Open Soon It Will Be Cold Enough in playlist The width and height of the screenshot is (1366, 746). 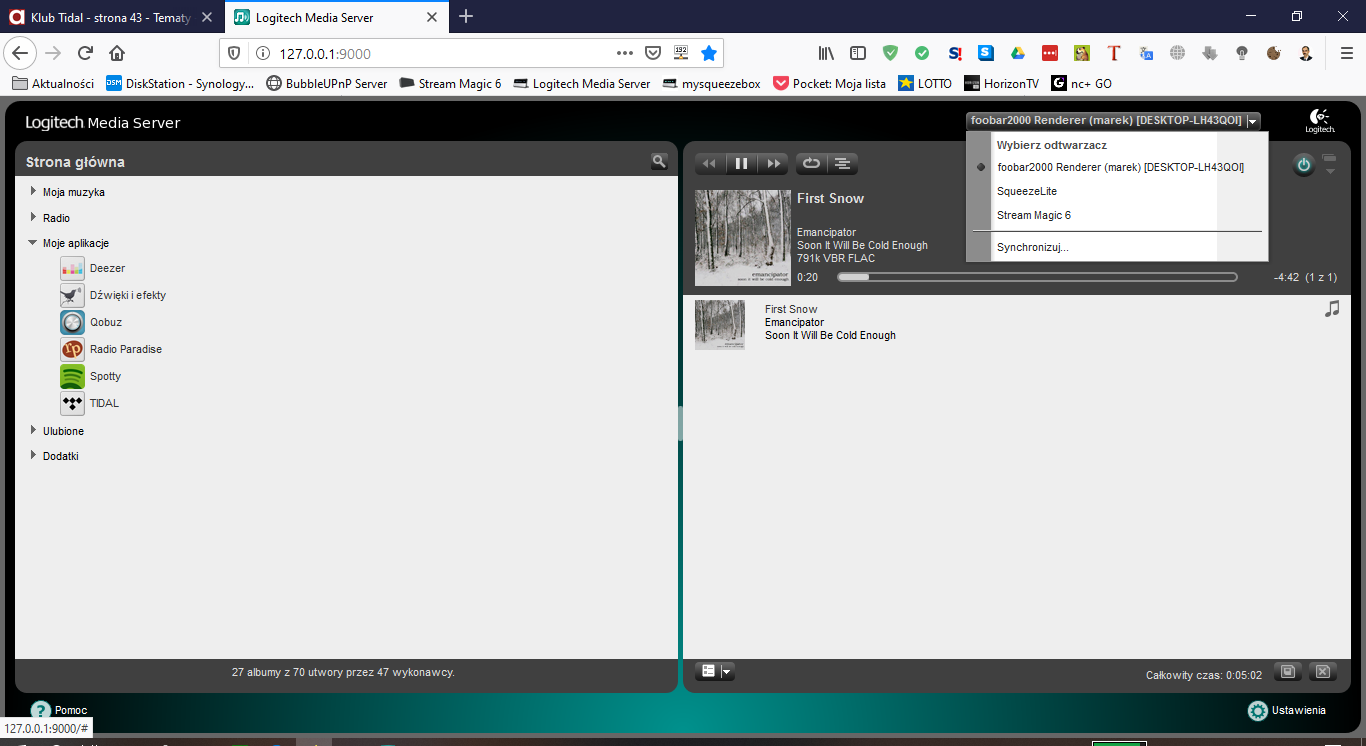830,335
